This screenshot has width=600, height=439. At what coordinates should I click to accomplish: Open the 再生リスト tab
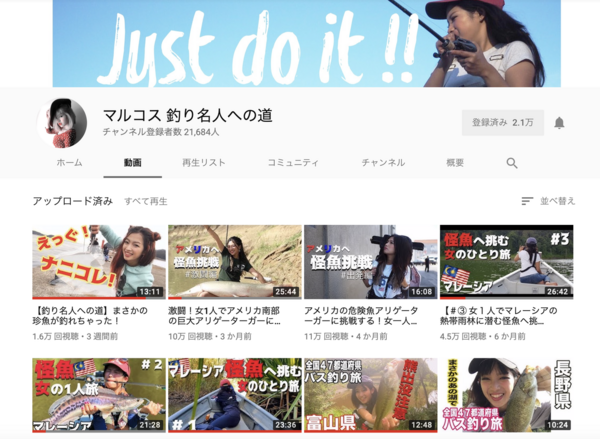point(204,163)
